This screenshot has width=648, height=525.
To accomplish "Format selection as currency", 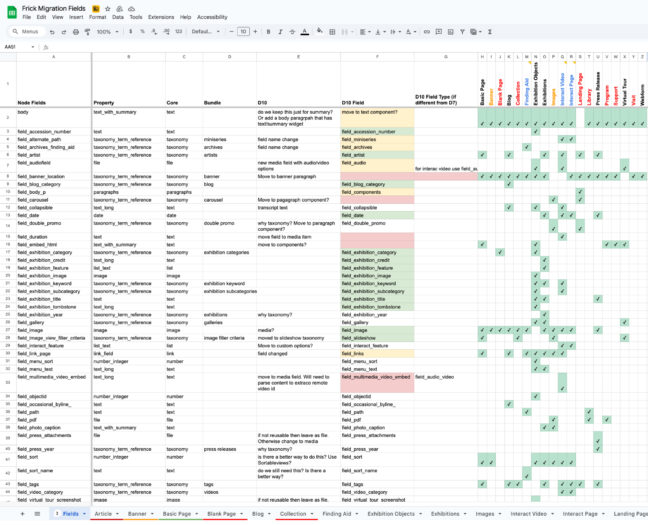I will coord(131,32).
